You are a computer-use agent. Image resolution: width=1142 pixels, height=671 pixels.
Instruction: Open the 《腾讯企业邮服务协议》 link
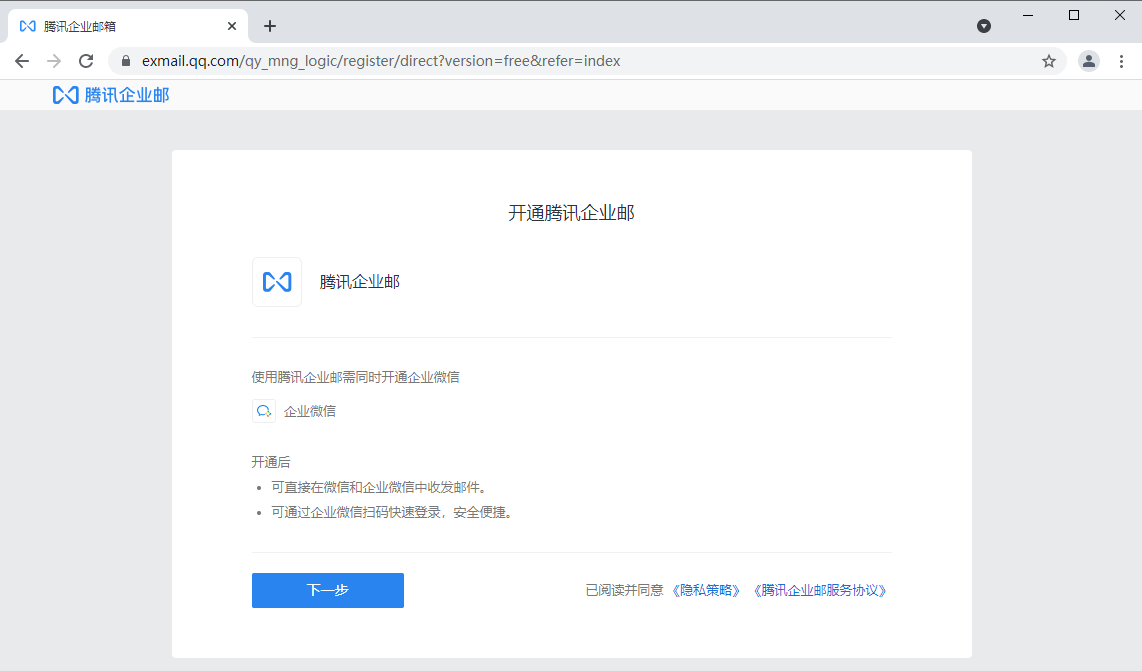click(819, 590)
